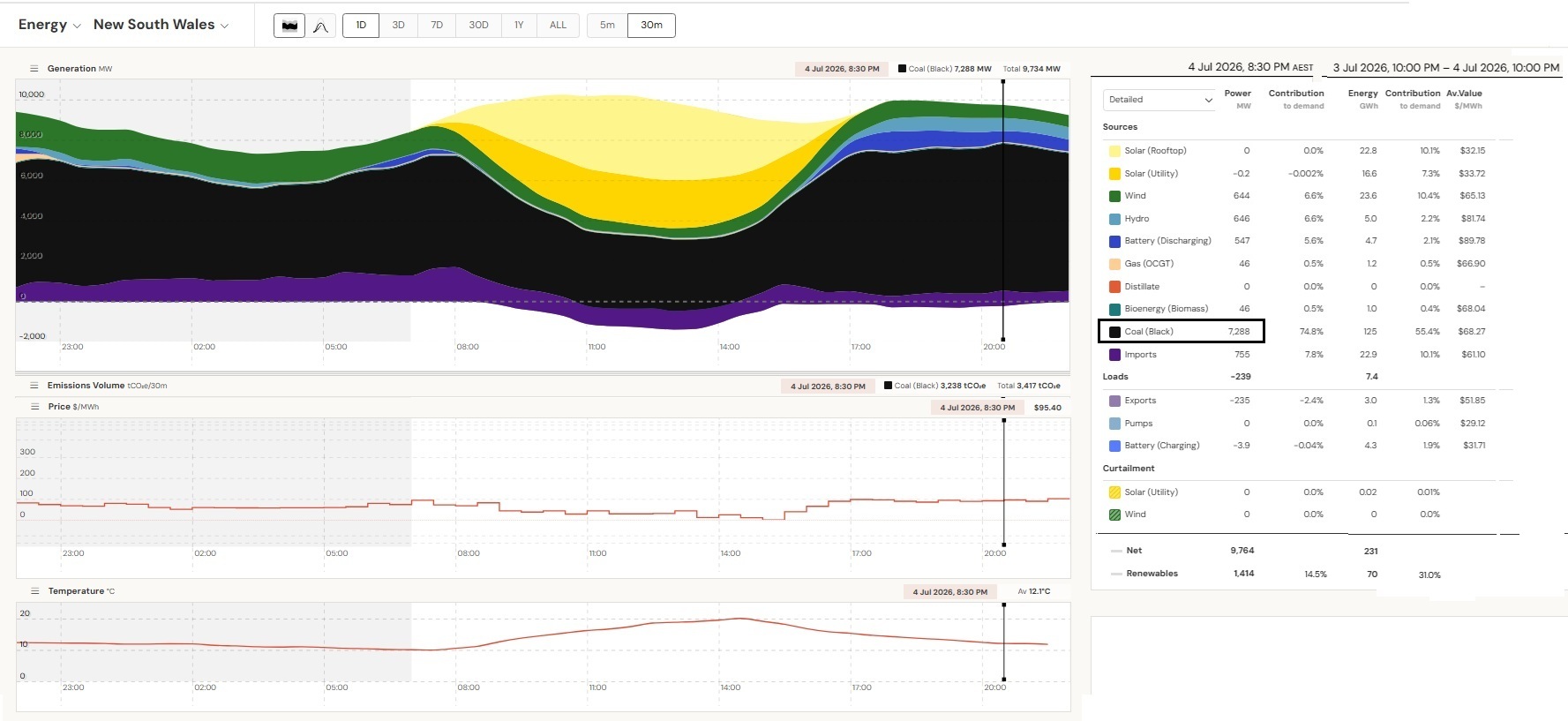This screenshot has width=1568, height=721.
Task: Open the Generation panel hamburger menu
Action: pos(34,69)
